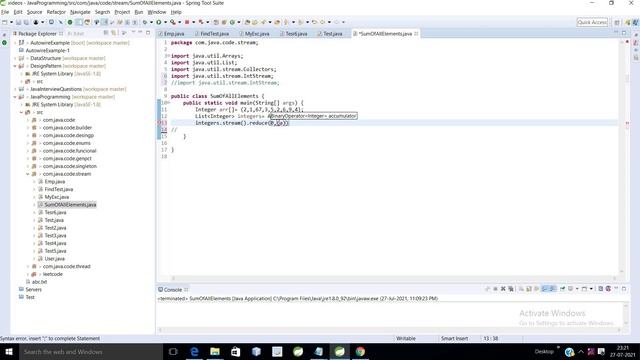Click the green Debug toolbar icon

pos(144,22)
